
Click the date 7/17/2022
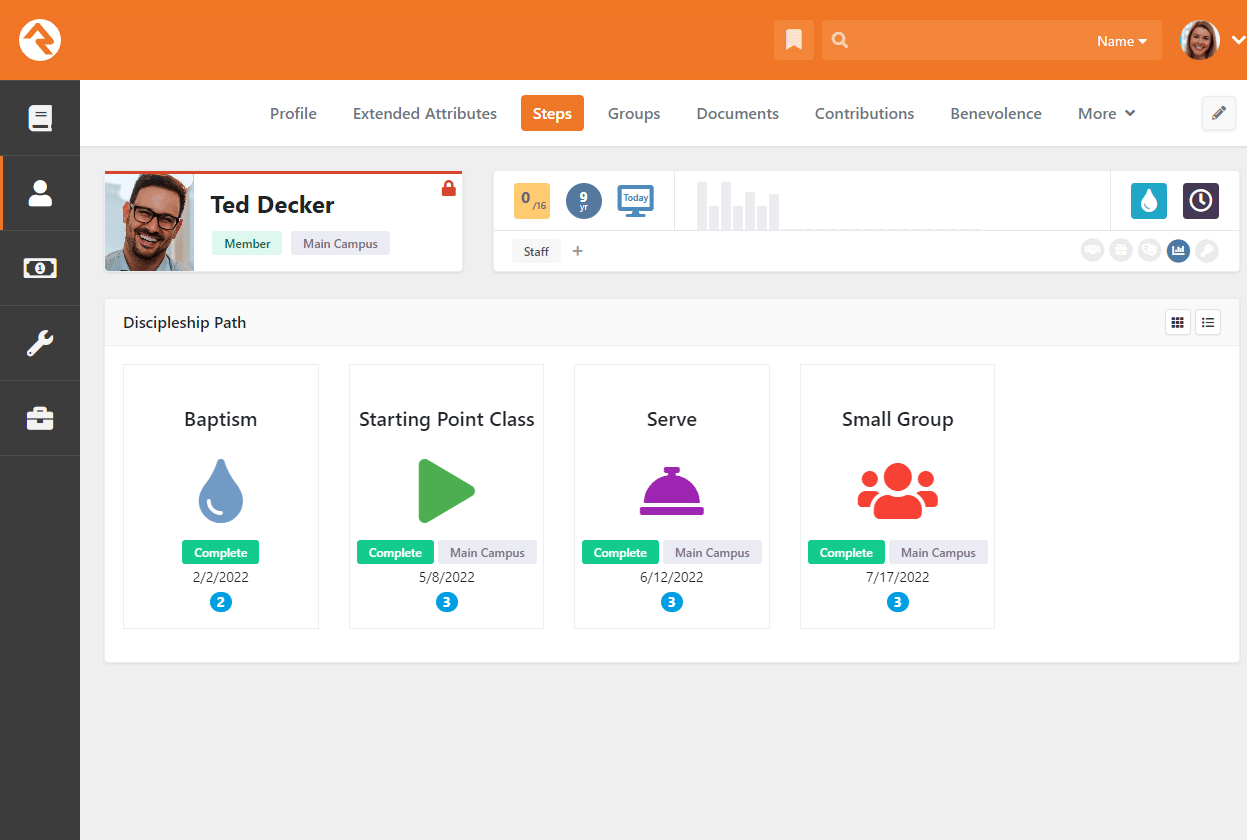click(x=898, y=577)
